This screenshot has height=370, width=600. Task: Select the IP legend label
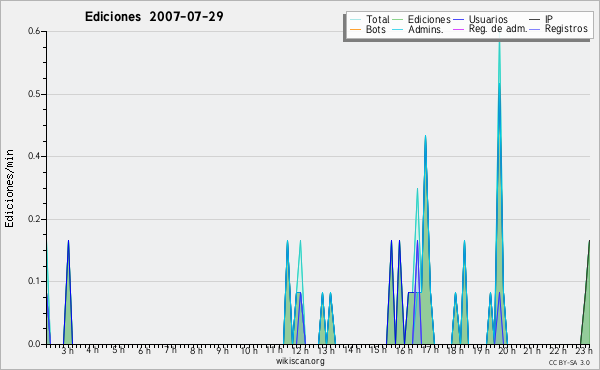[x=549, y=19]
